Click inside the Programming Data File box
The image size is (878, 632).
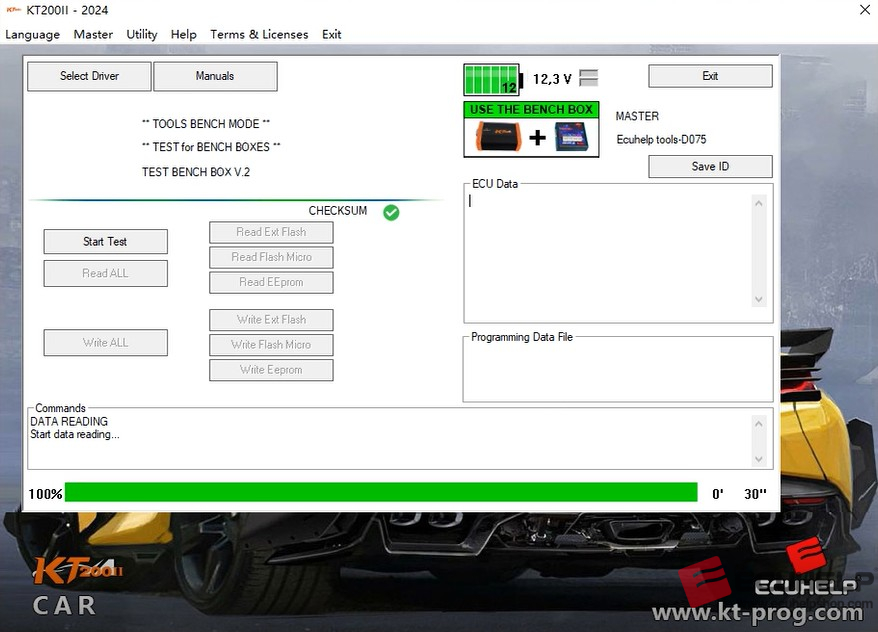[x=618, y=371]
